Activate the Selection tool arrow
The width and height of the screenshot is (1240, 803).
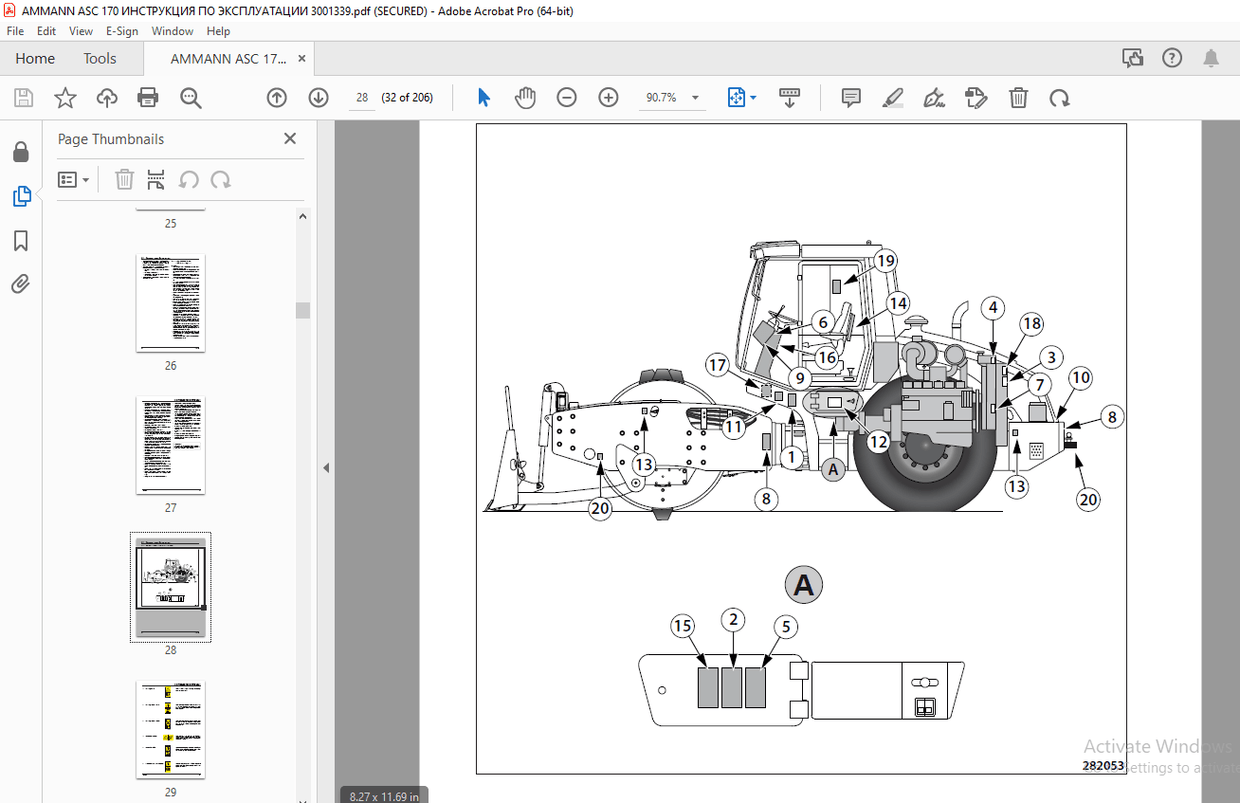[483, 97]
